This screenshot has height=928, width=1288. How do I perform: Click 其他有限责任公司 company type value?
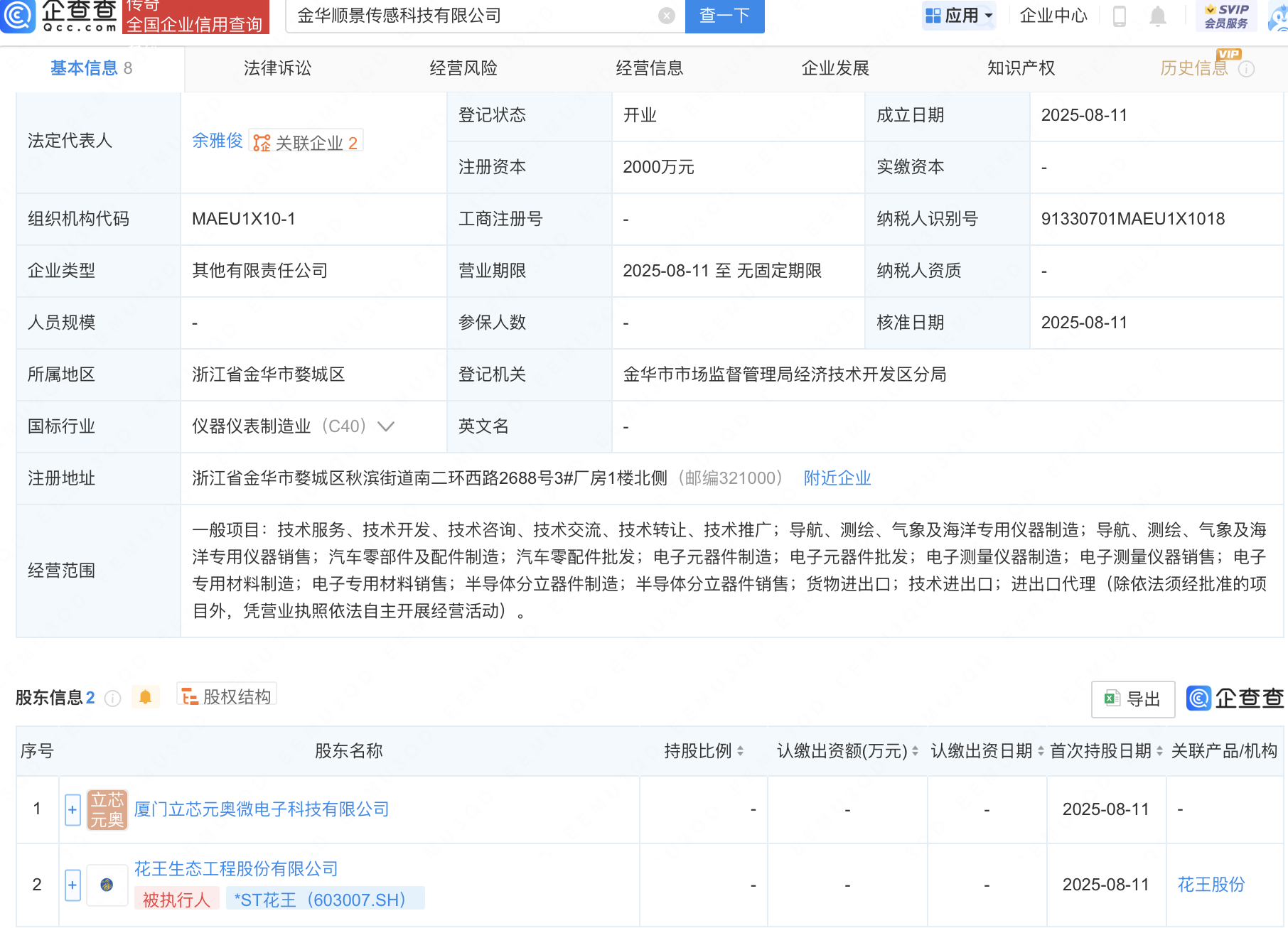coord(260,271)
